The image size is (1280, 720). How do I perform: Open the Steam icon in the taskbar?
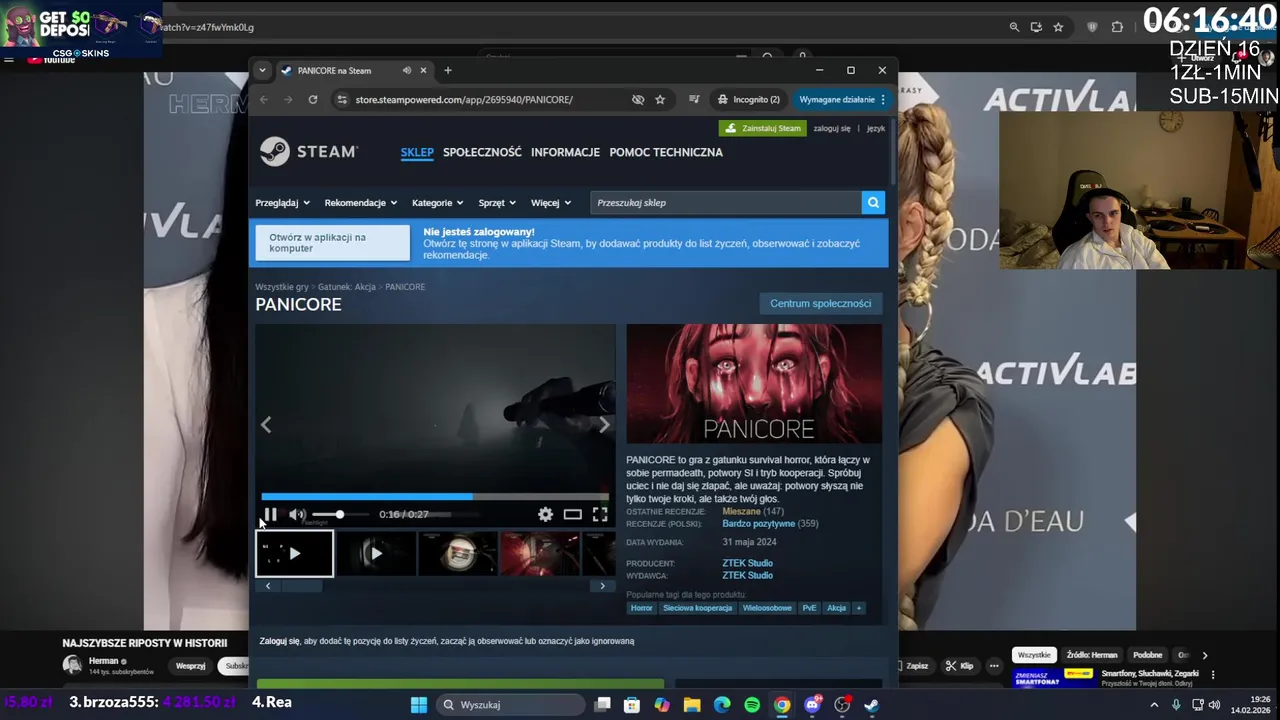tap(872, 705)
